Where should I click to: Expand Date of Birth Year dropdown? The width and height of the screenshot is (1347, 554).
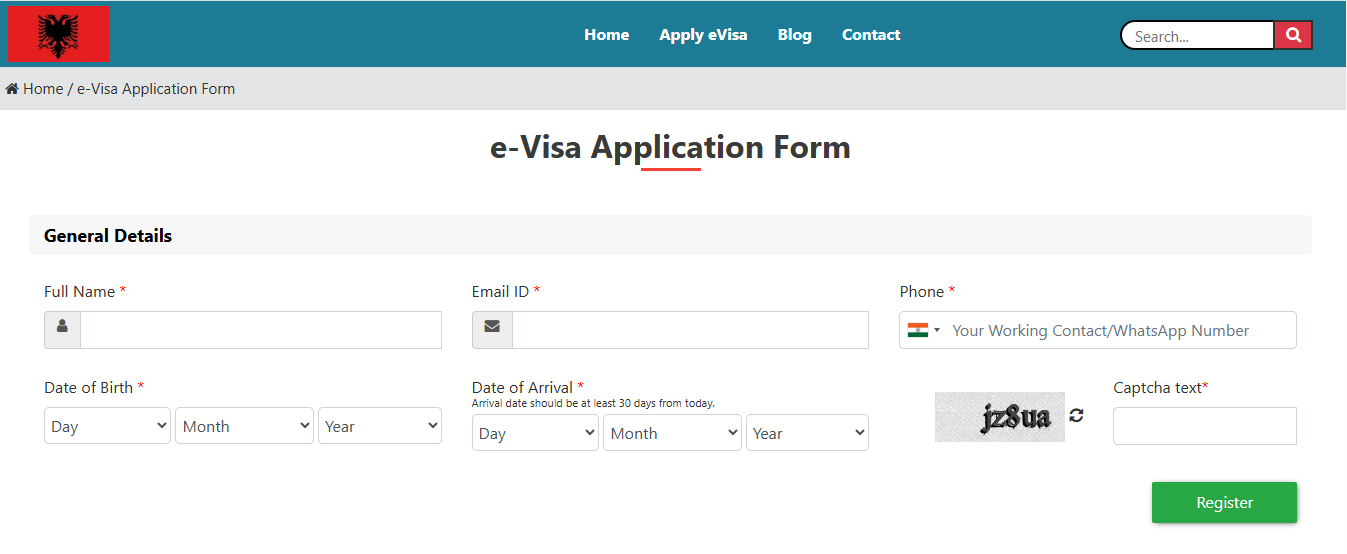pos(379,426)
